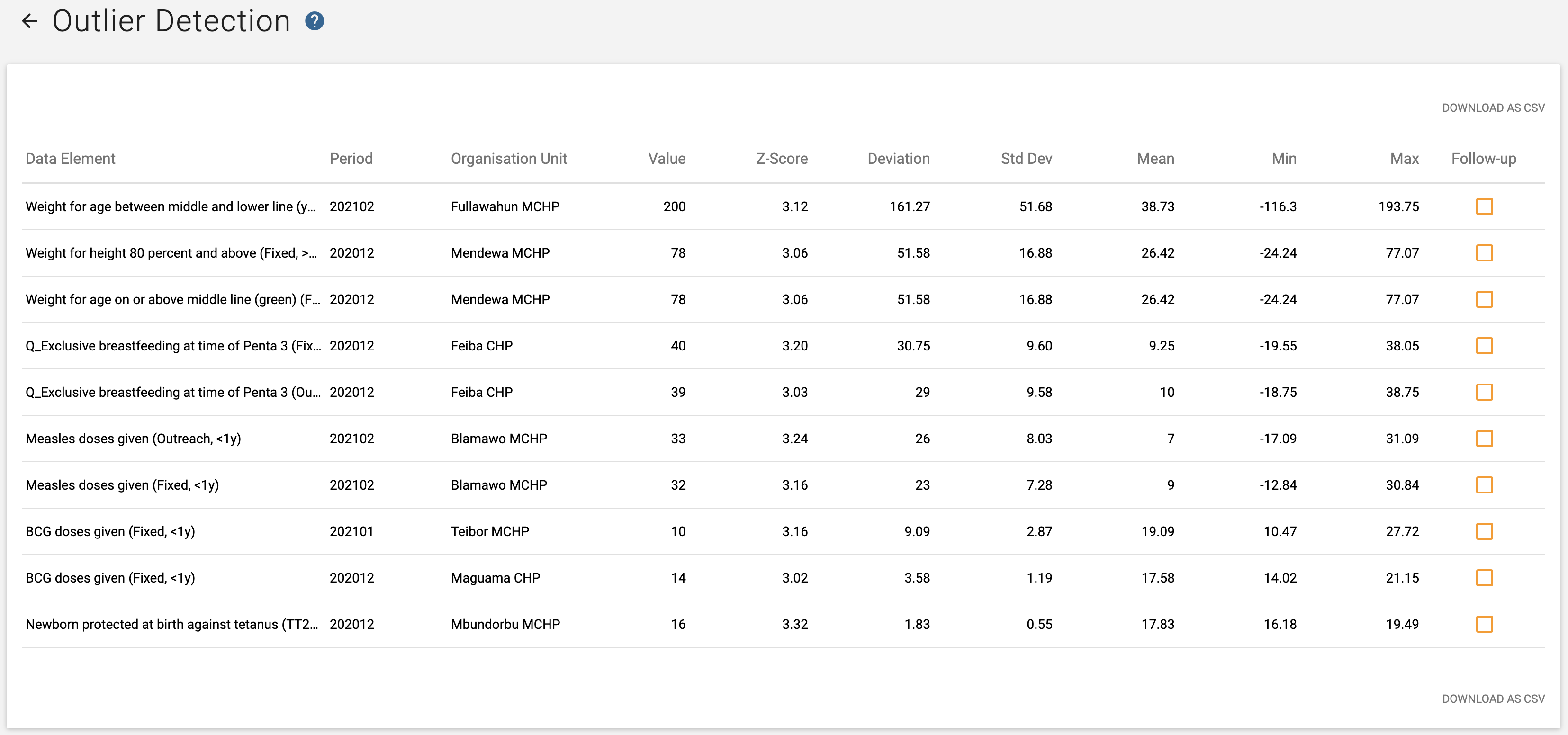Enable follow-up for Feiba CHP value 40
1568x735 pixels.
click(x=1484, y=346)
